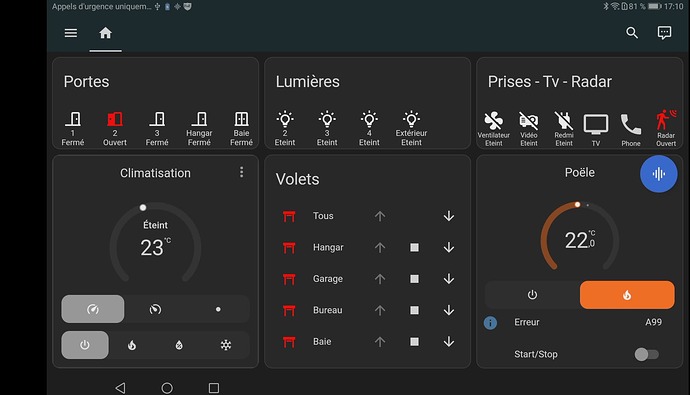The width and height of the screenshot is (690, 395).
Task: Tap the Poële 22.0 temperature reading
Action: pyautogui.click(x=580, y=240)
